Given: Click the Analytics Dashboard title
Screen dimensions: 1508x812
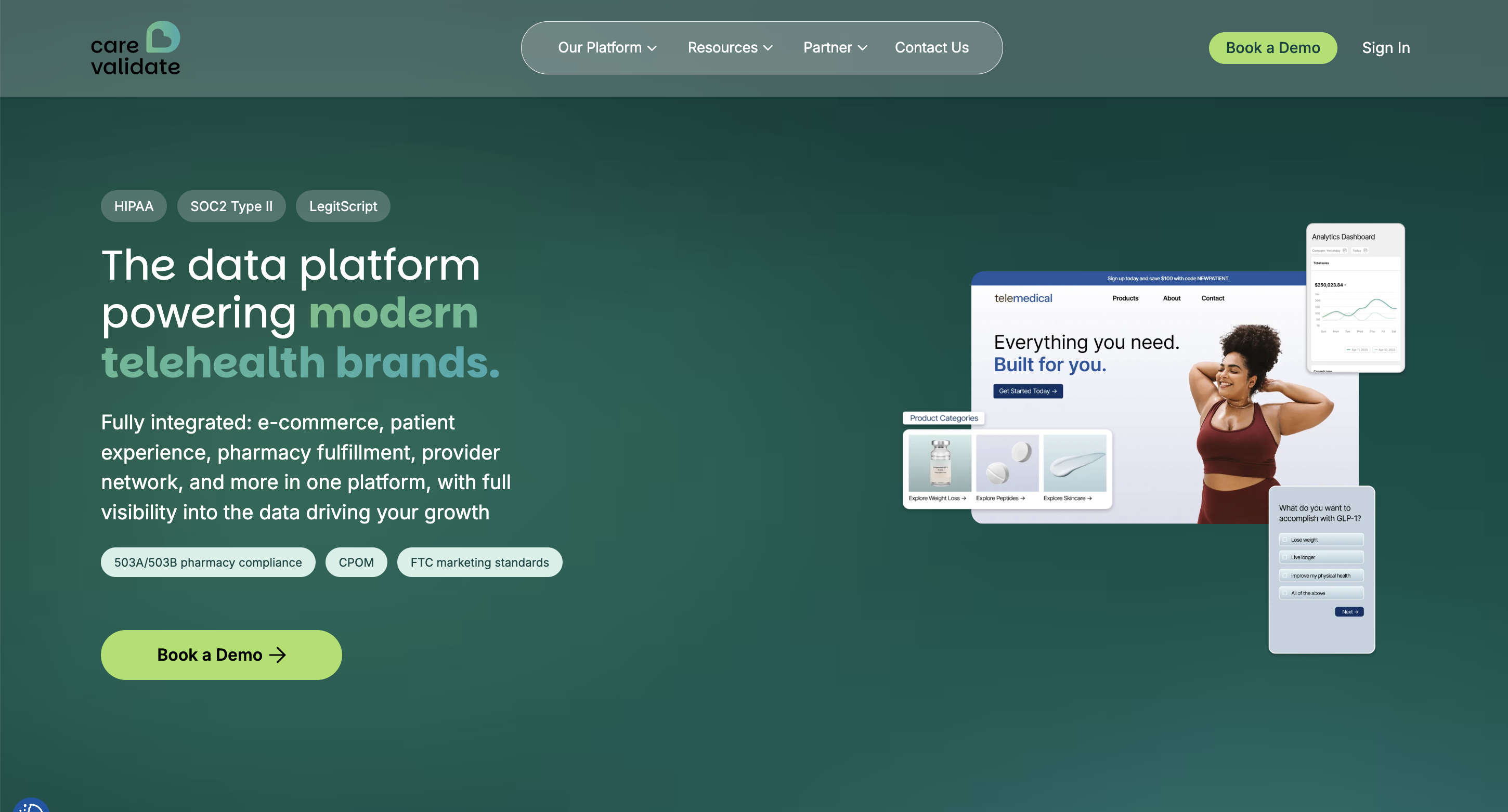Looking at the screenshot, I should coord(1343,237).
